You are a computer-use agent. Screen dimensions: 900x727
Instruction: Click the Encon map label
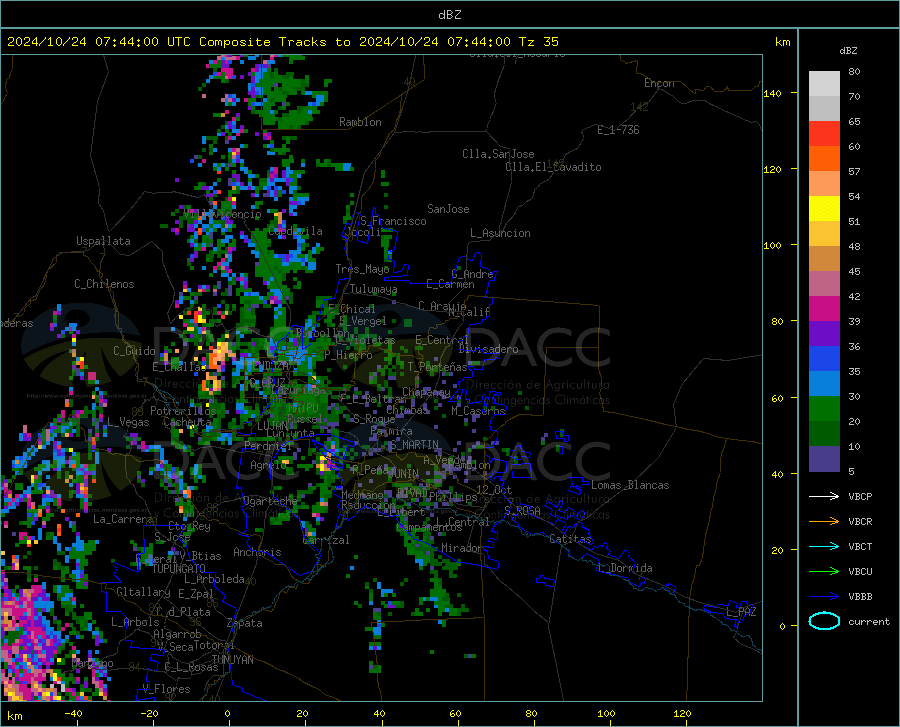click(659, 83)
